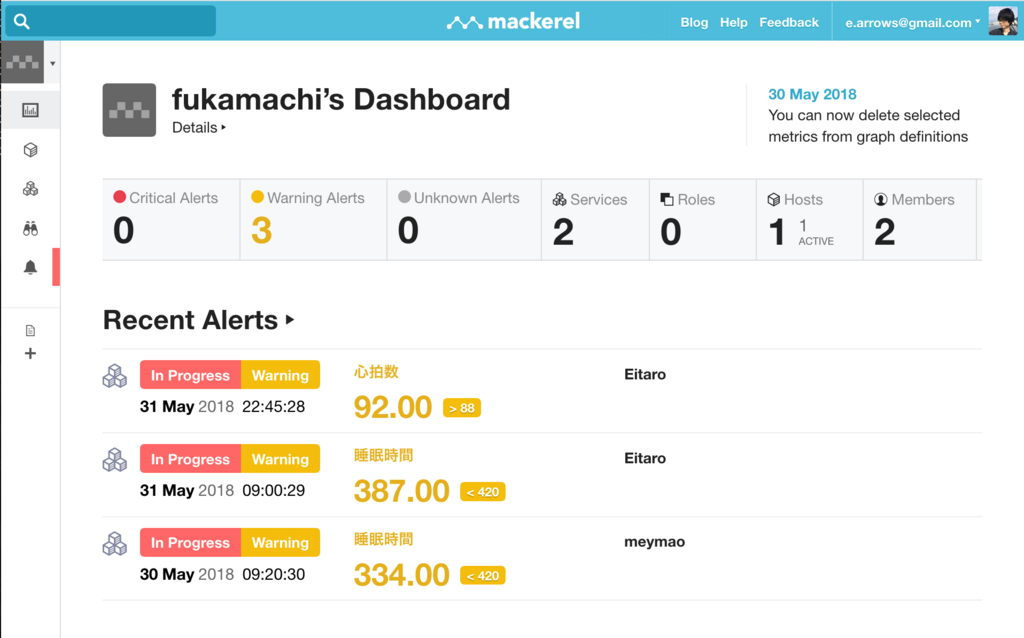The width and height of the screenshot is (1024, 638).
Task: Open the Unknown Alerts count card
Action: click(x=464, y=219)
